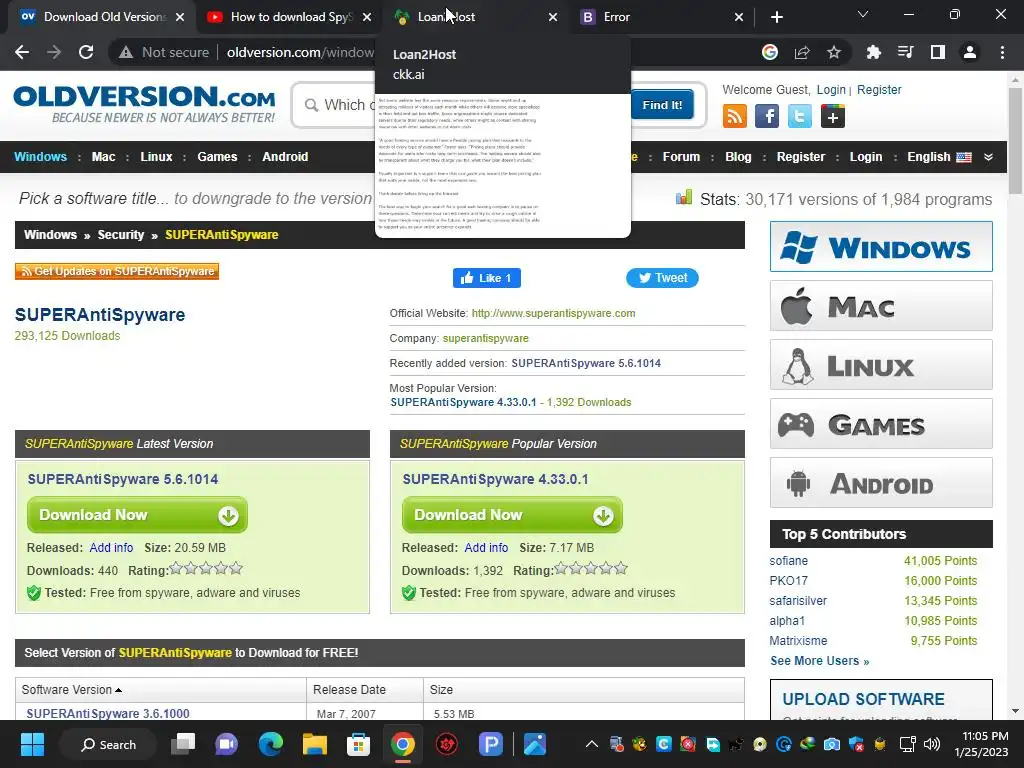Rate latest version with the rating stars
Image resolution: width=1024 pixels, height=768 pixels.
[206, 569]
